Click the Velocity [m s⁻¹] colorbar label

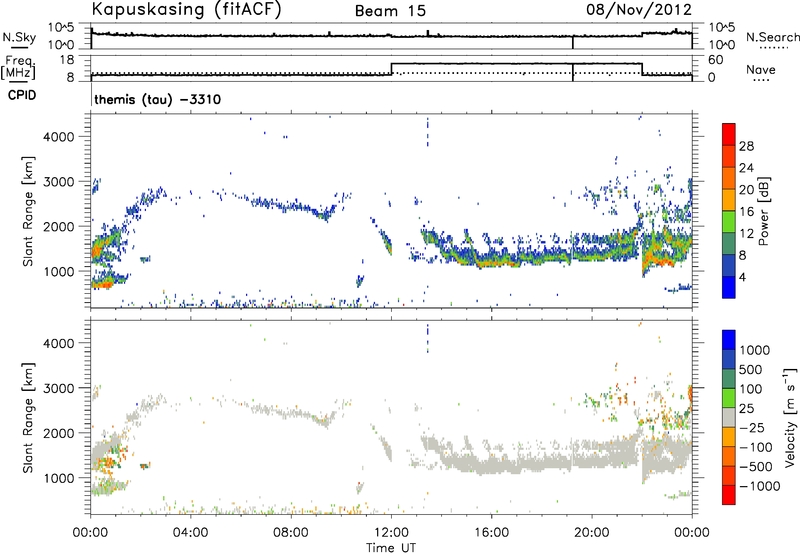(x=790, y=417)
